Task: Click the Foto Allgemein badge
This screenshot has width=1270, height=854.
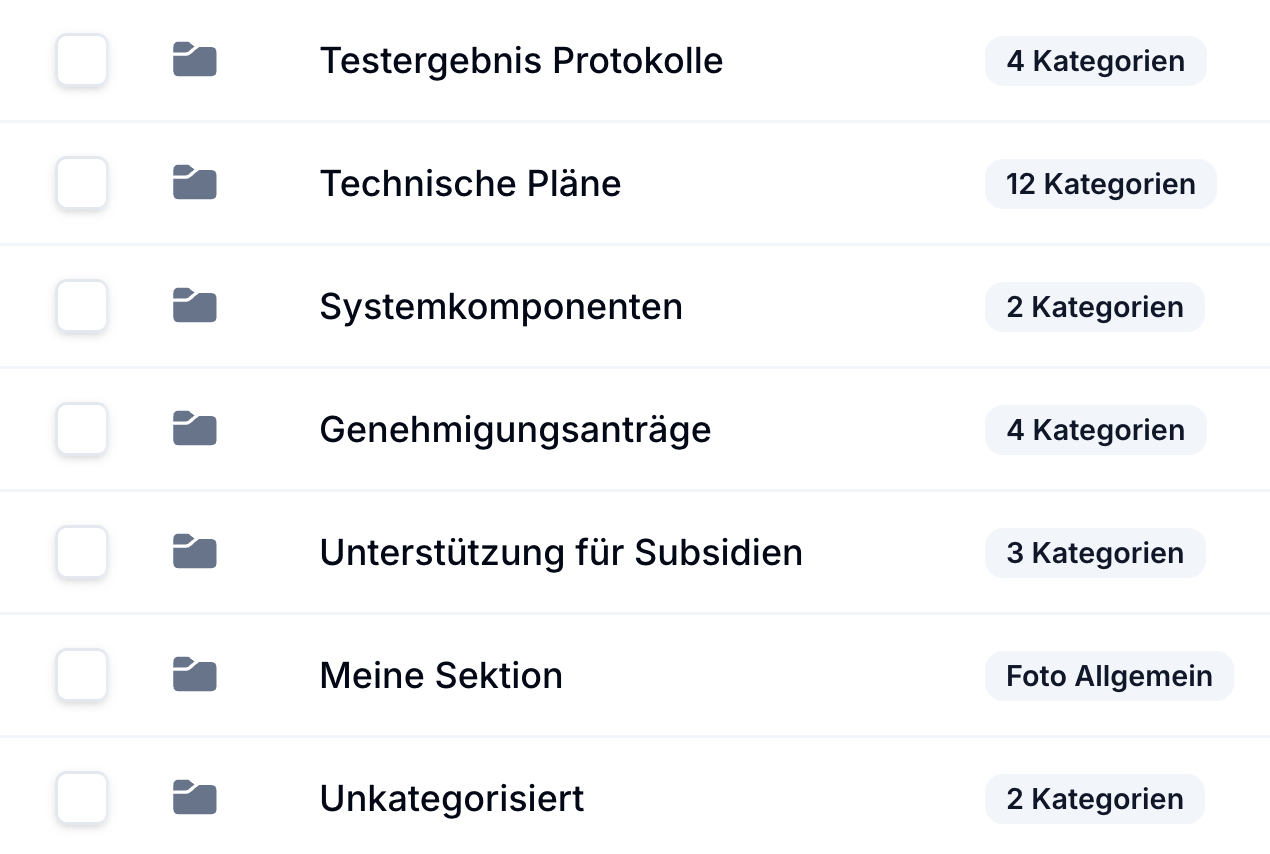Action: tap(1109, 676)
